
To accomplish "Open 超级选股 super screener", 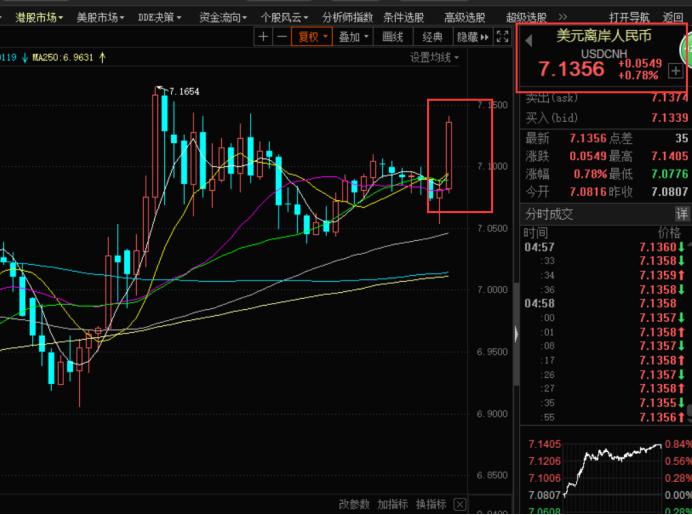I will [526, 17].
